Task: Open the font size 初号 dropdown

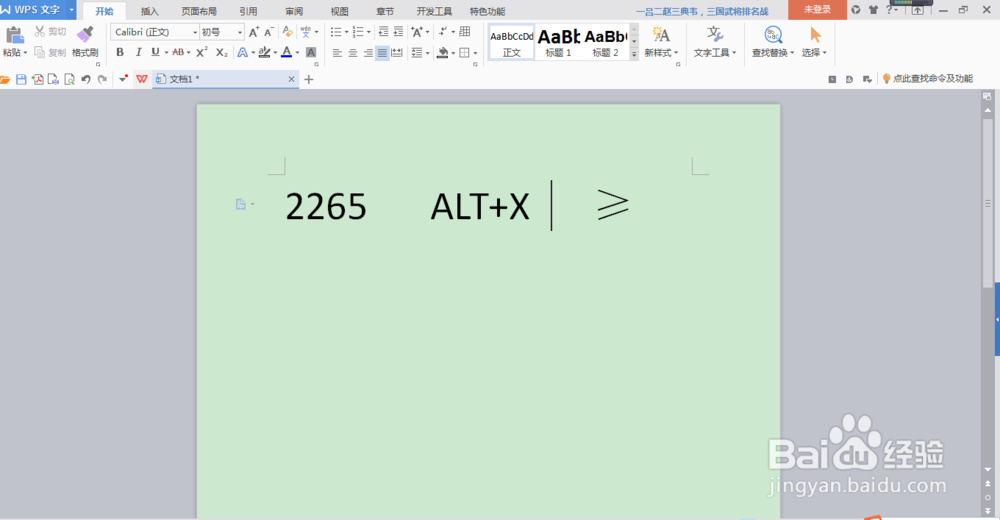Action: 240,32
